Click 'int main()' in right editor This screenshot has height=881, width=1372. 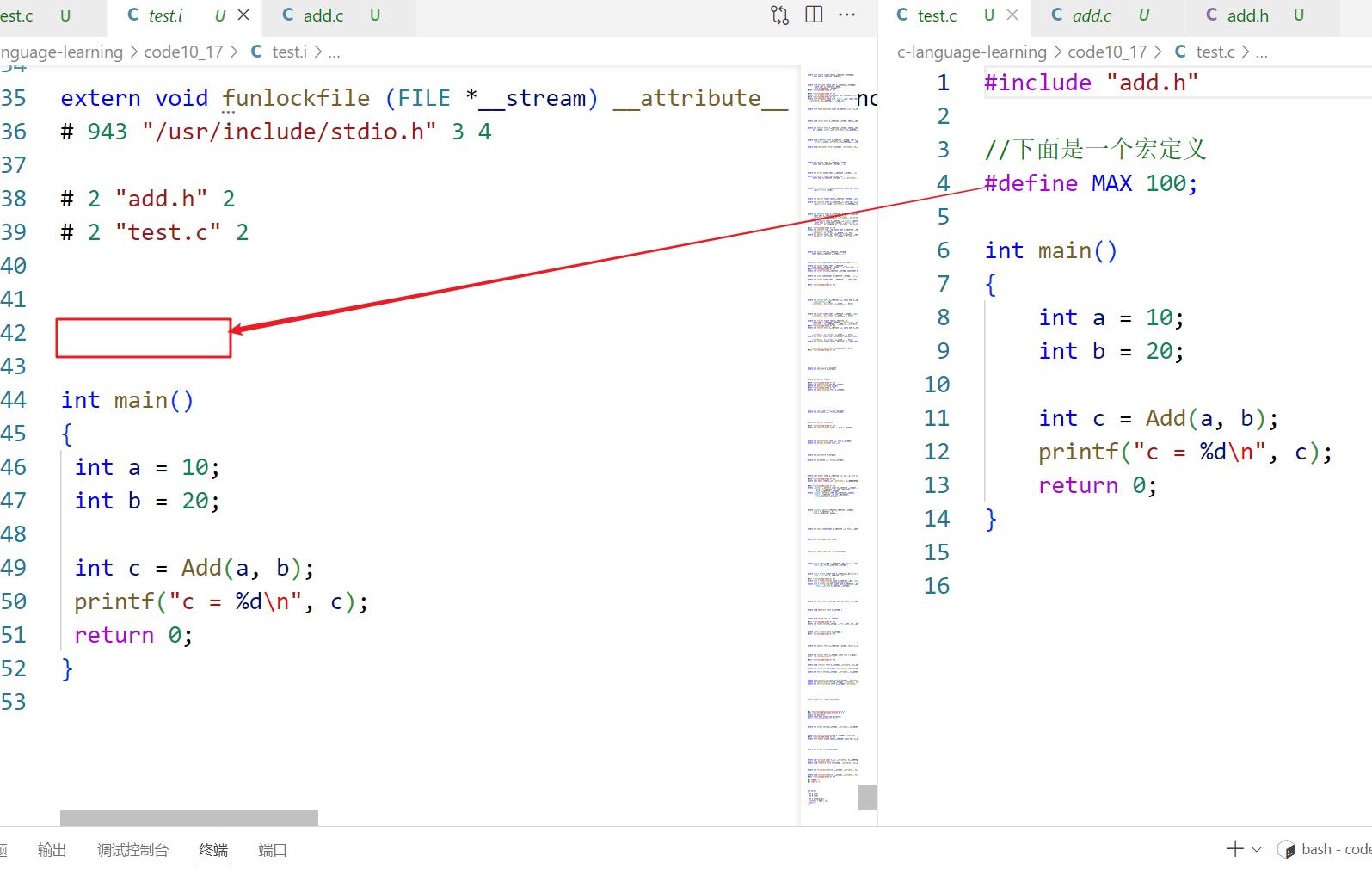[1051, 250]
